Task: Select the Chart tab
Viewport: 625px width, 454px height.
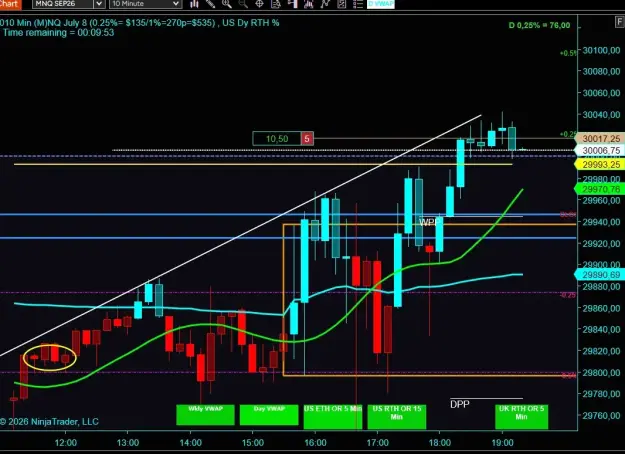Action: (x=10, y=4)
